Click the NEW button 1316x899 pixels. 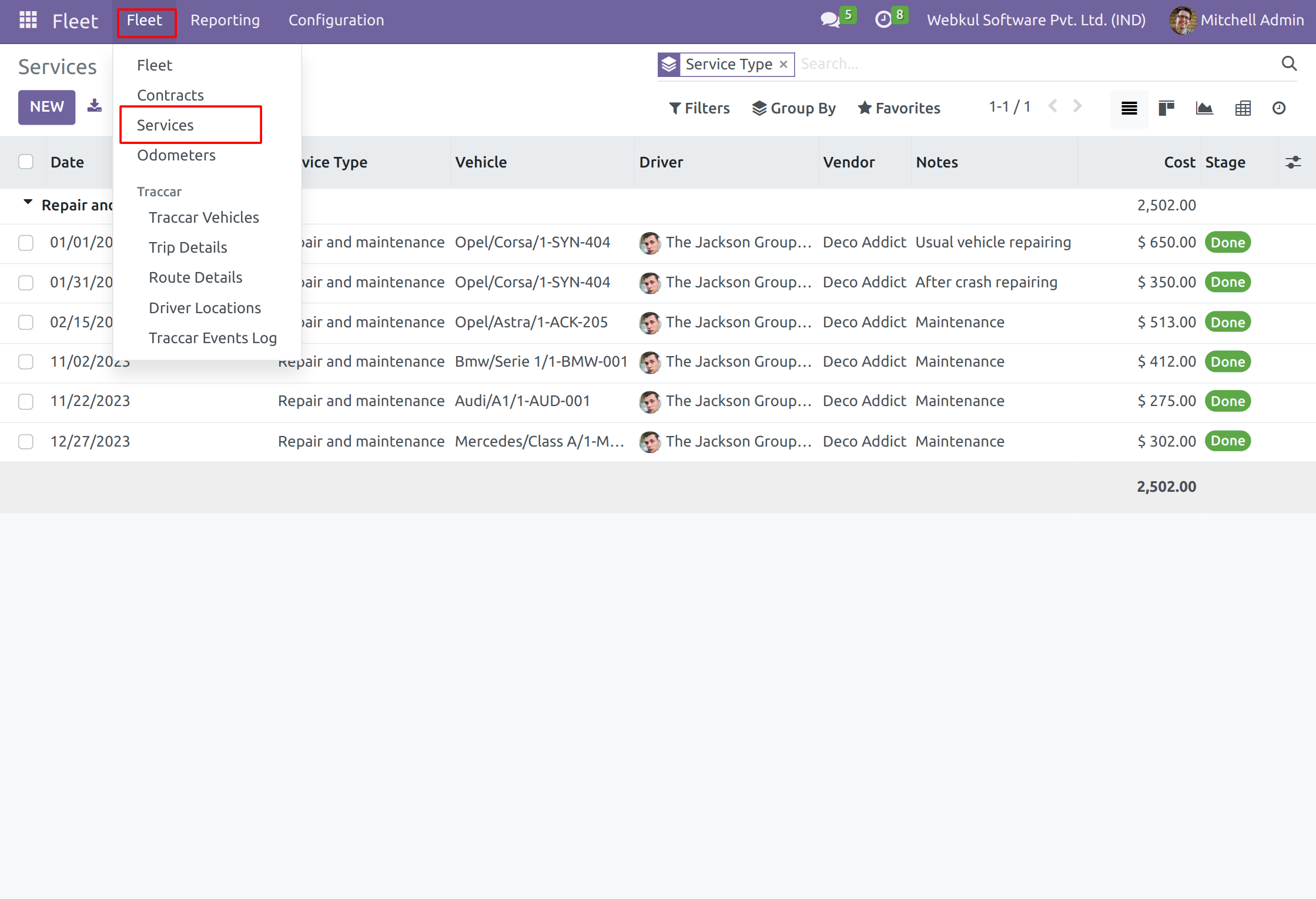coord(46,107)
